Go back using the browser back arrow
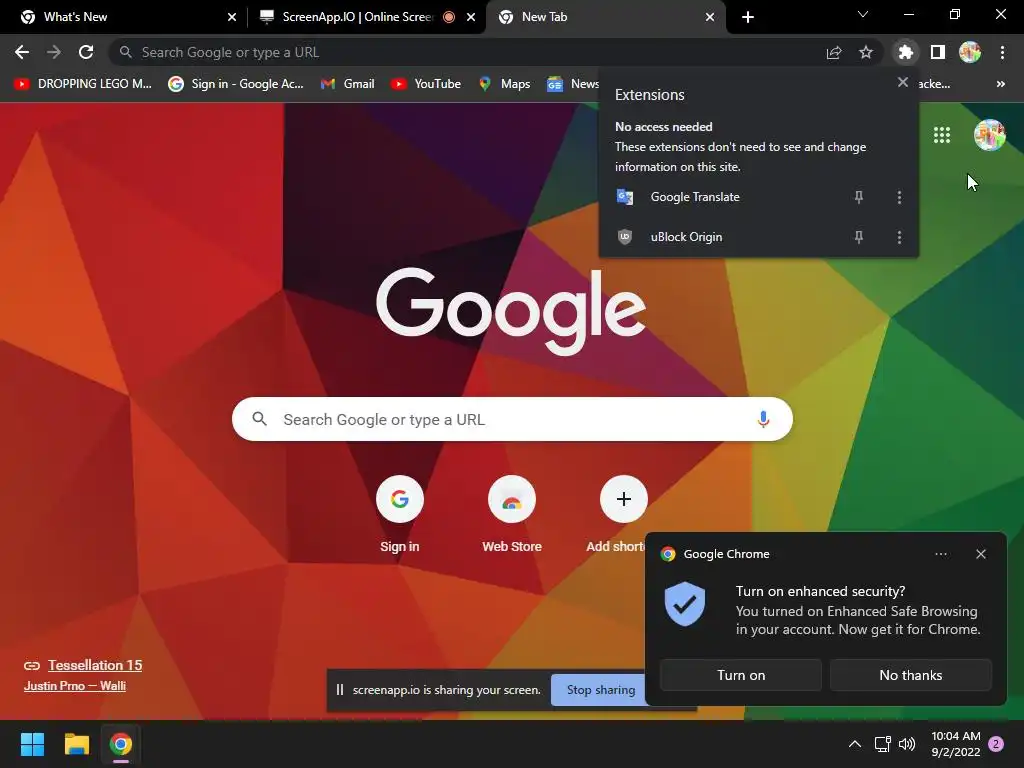The height and width of the screenshot is (768, 1024). 22,52
